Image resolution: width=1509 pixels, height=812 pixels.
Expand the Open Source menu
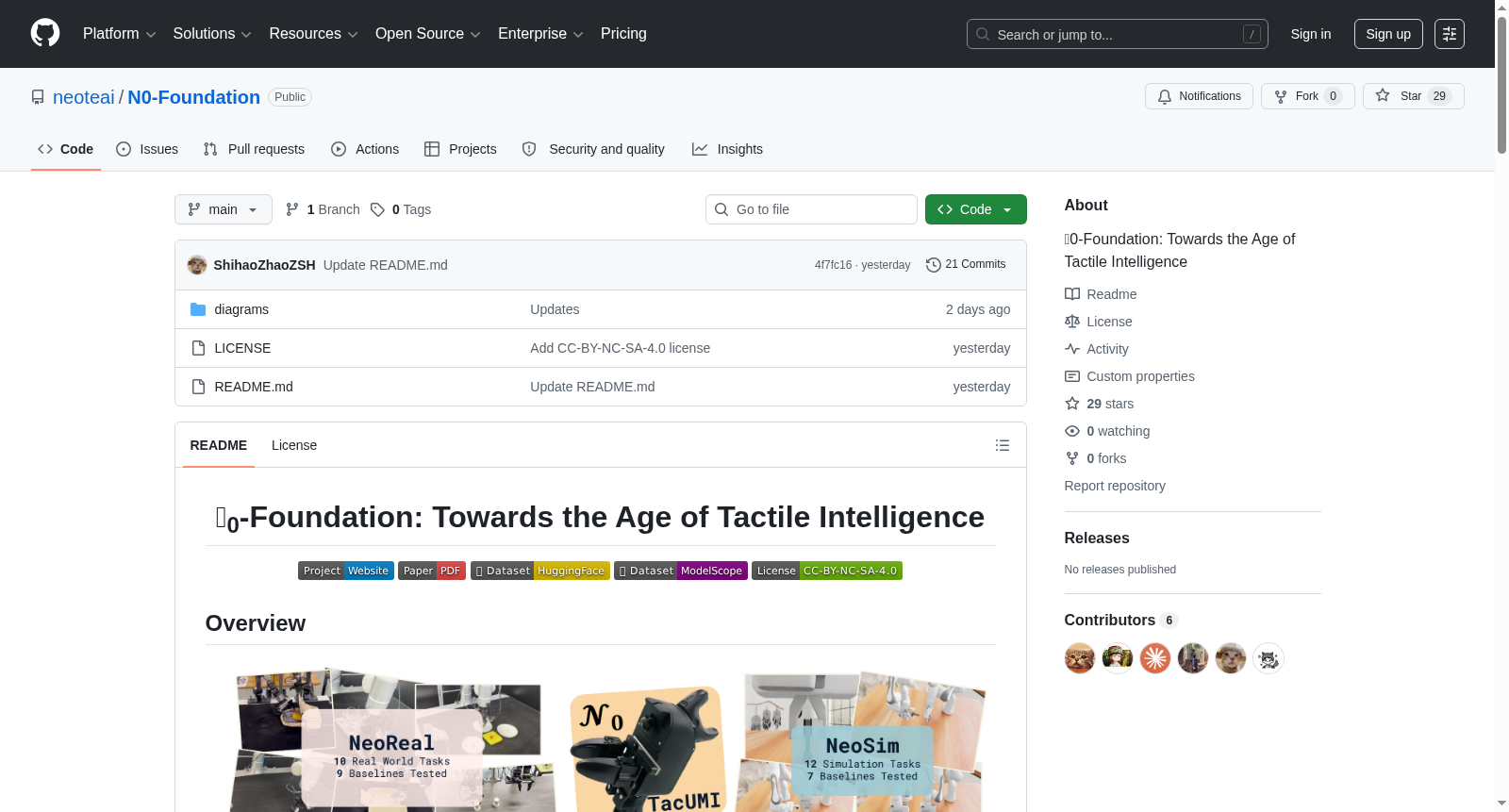coord(428,34)
